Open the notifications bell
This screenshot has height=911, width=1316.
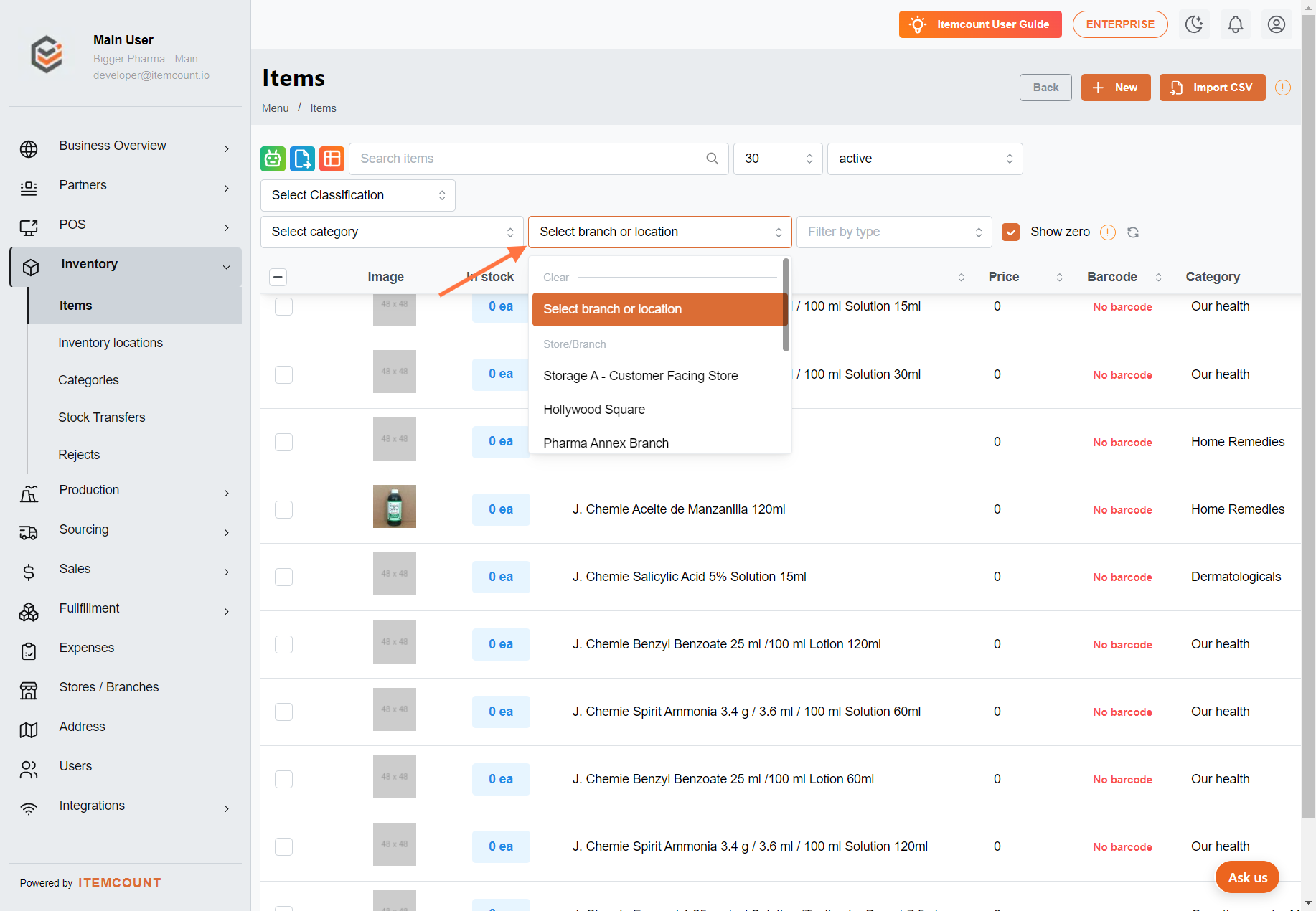click(x=1235, y=24)
